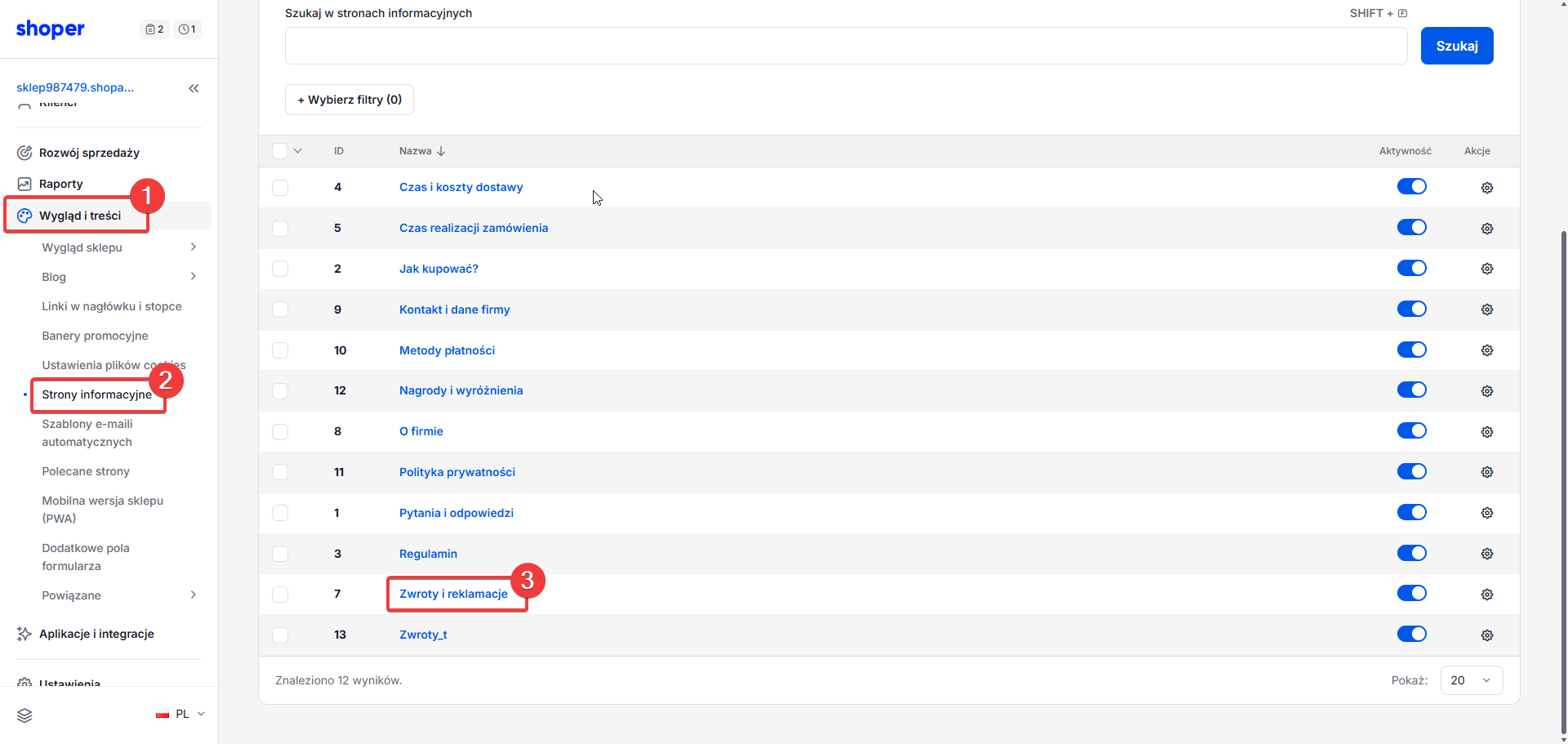Viewport: 1568px width, 744px height.
Task: Open gear actions for Zwroty i reklamacje
Action: (x=1486, y=595)
